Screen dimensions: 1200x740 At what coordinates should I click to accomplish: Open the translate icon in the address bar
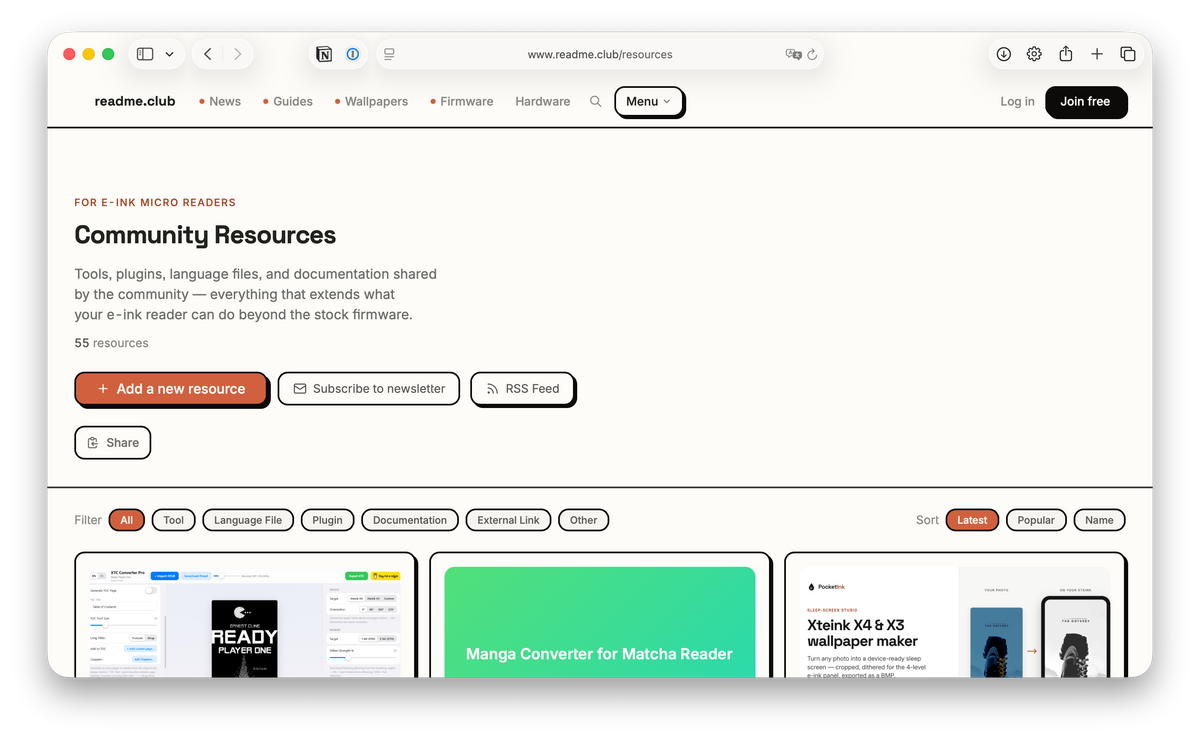794,54
